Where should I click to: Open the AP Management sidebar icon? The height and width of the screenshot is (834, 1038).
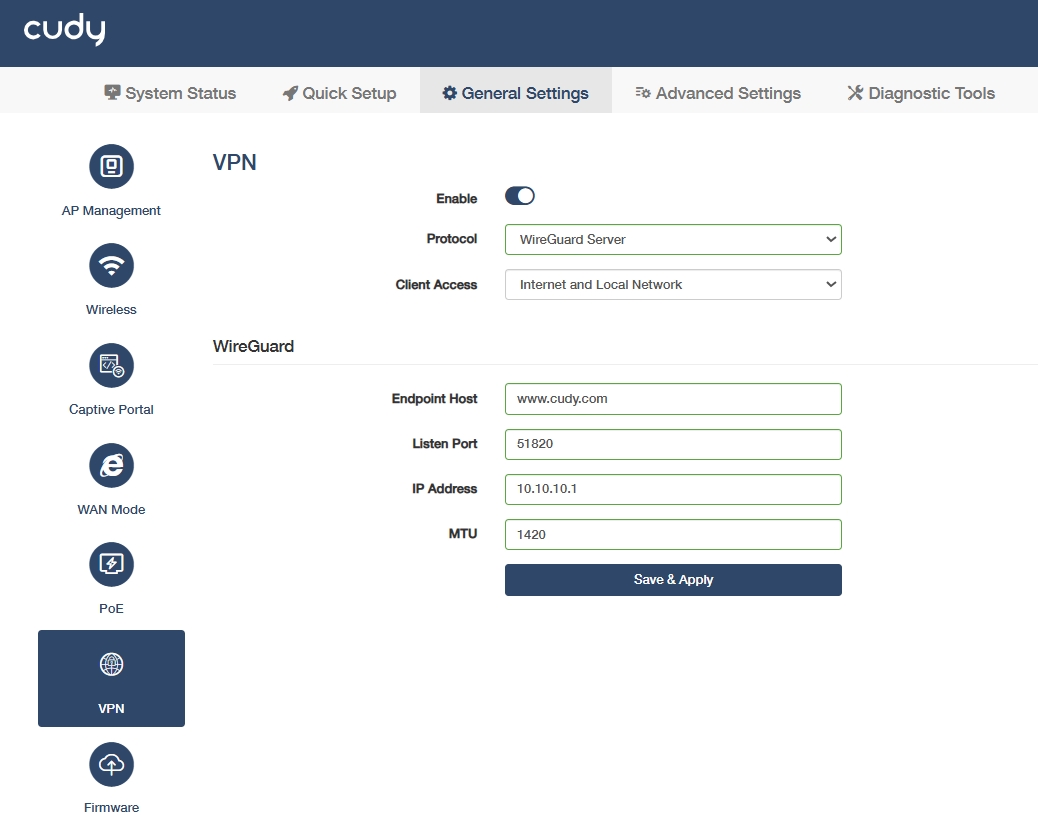[x=111, y=165]
